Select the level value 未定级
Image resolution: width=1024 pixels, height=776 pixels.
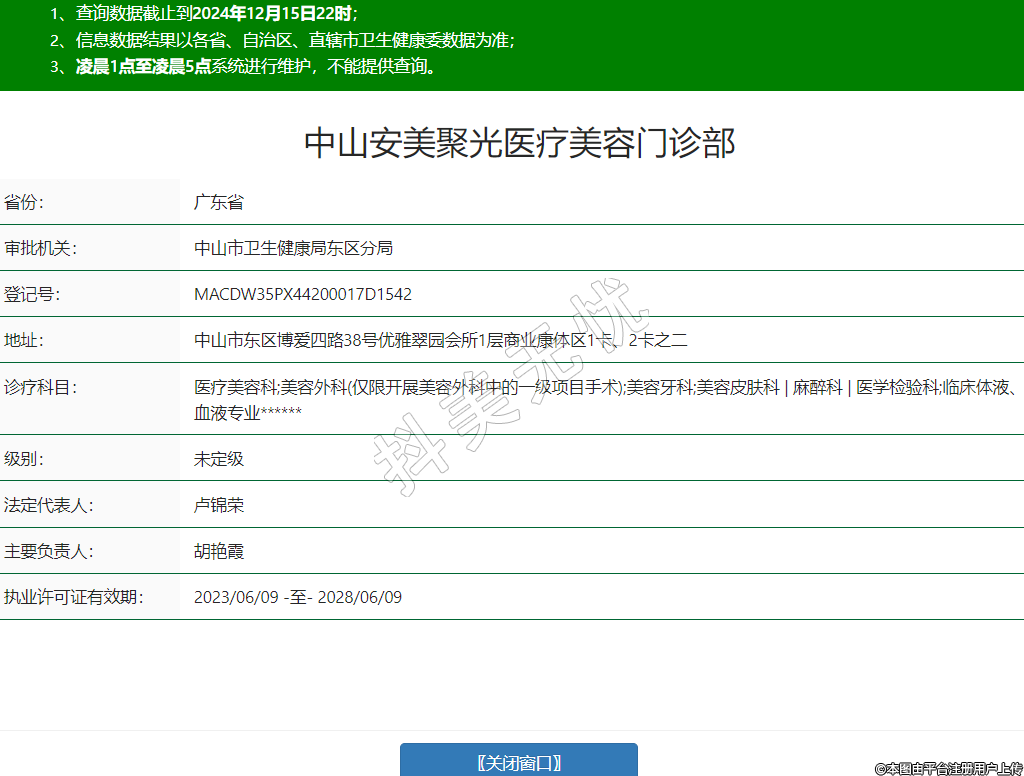pos(219,459)
